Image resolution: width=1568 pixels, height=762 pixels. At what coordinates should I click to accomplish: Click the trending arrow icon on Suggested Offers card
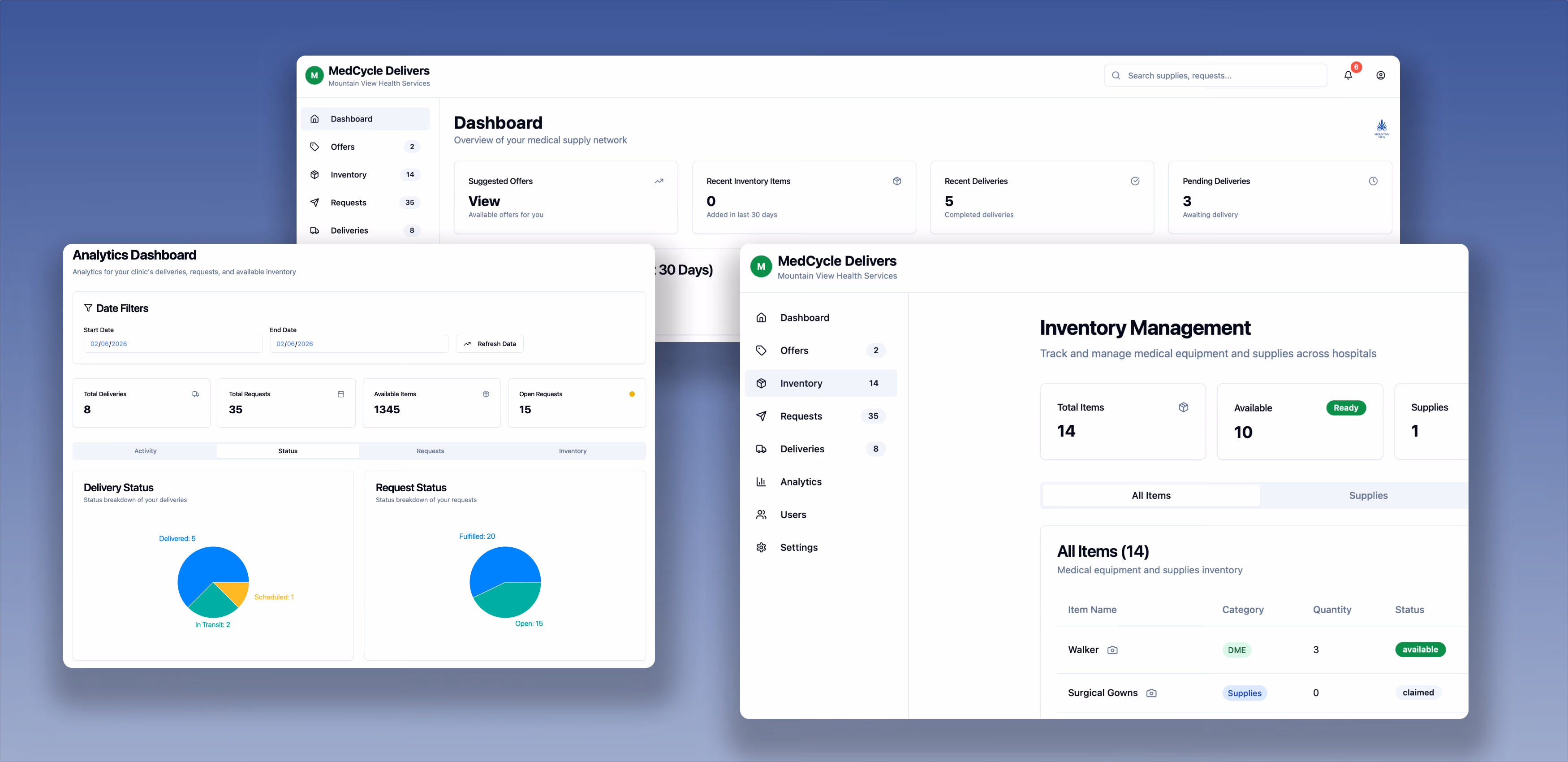[659, 181]
